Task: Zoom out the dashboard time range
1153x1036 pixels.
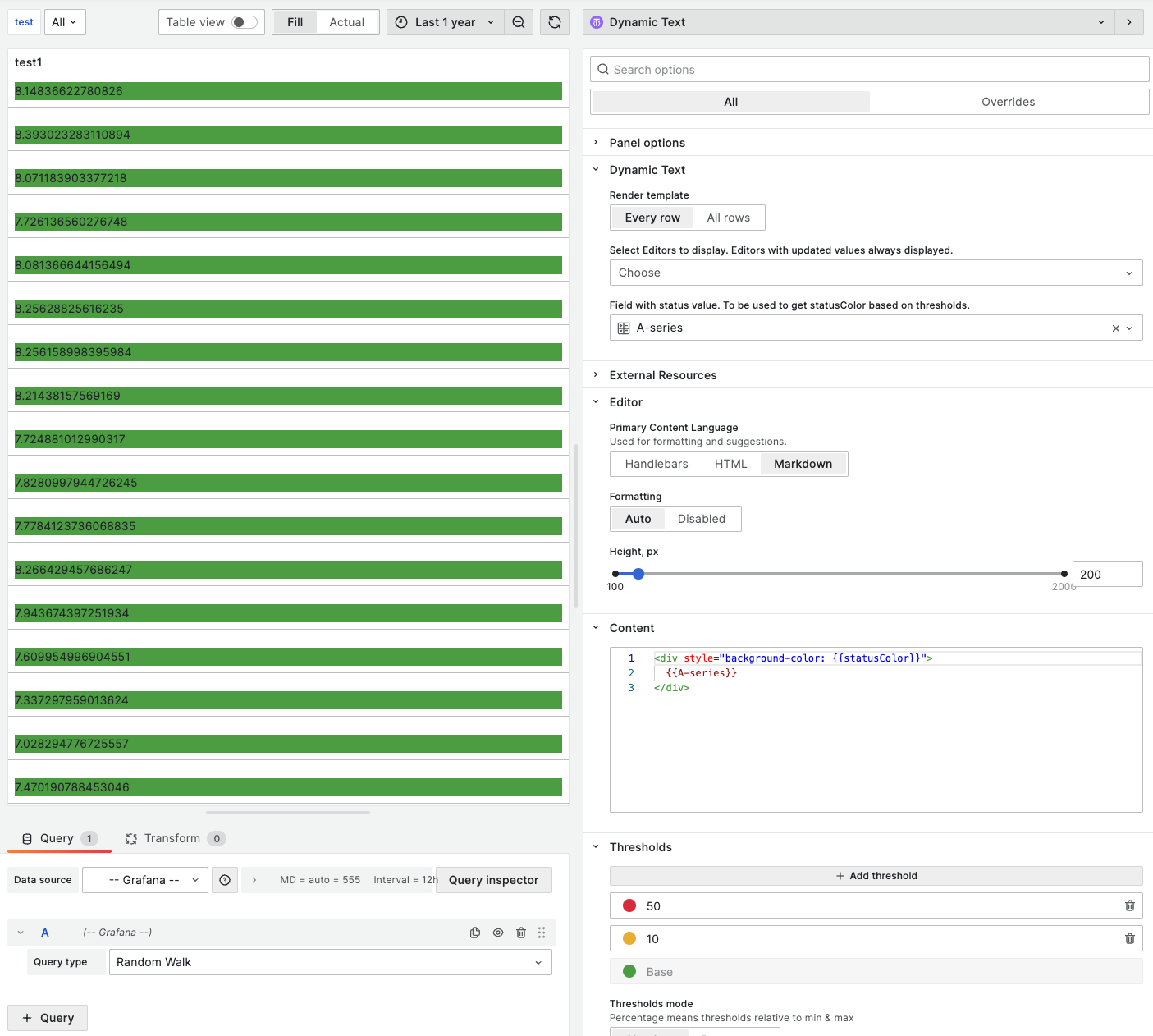Action: [x=519, y=22]
